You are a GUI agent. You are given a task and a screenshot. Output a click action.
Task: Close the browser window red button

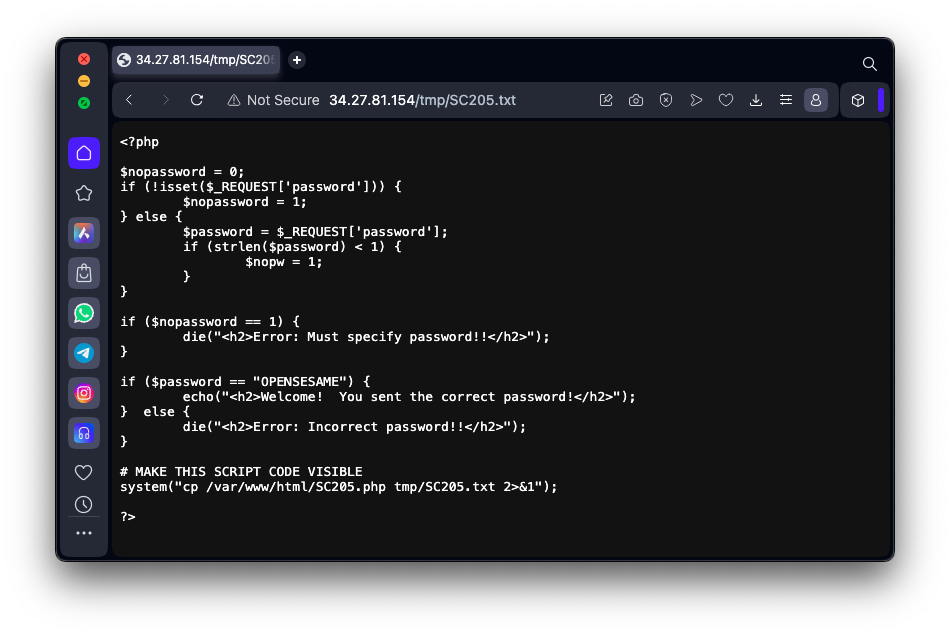click(x=84, y=59)
